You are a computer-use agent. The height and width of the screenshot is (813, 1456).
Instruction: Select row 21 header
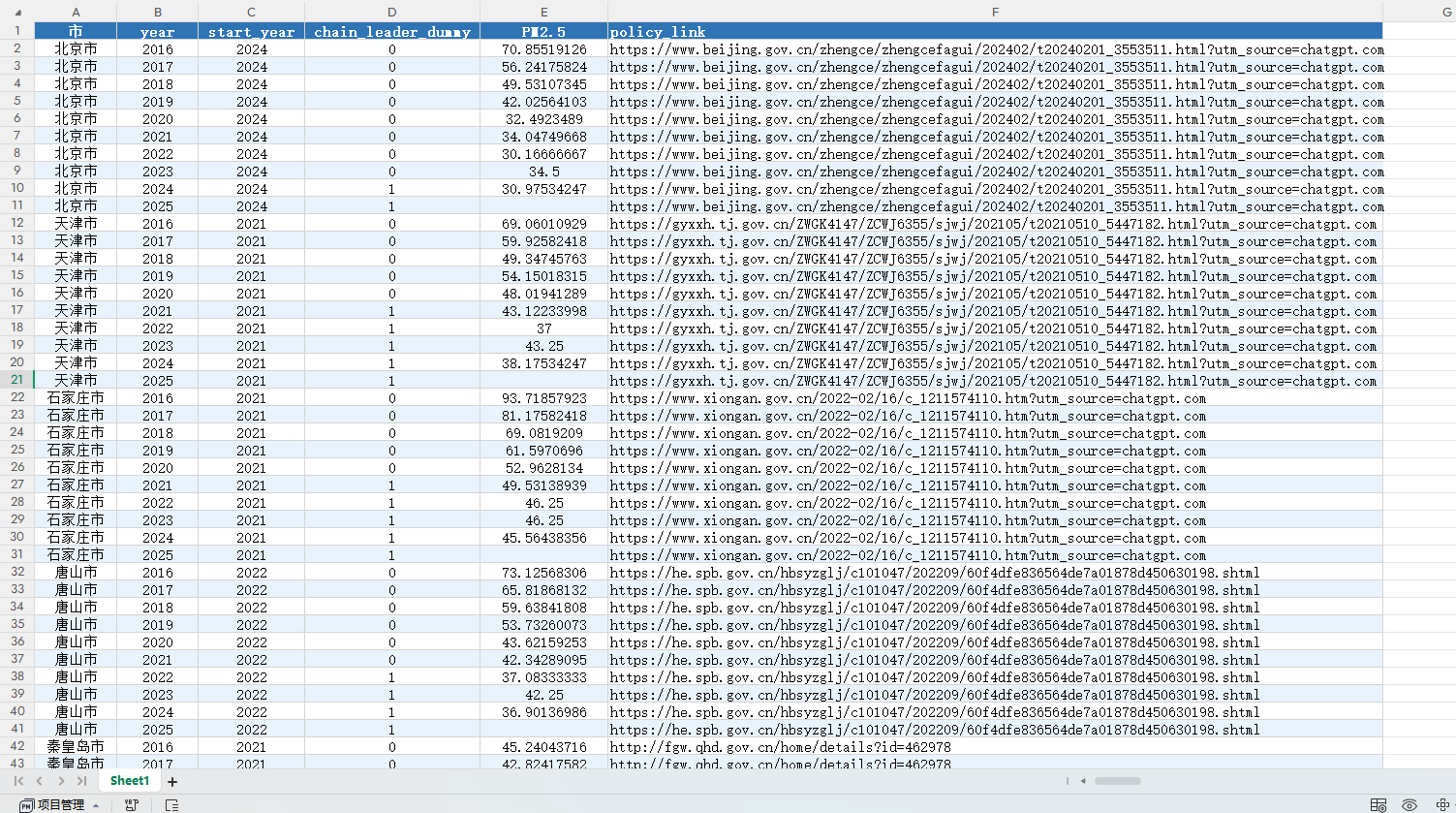[x=16, y=380]
